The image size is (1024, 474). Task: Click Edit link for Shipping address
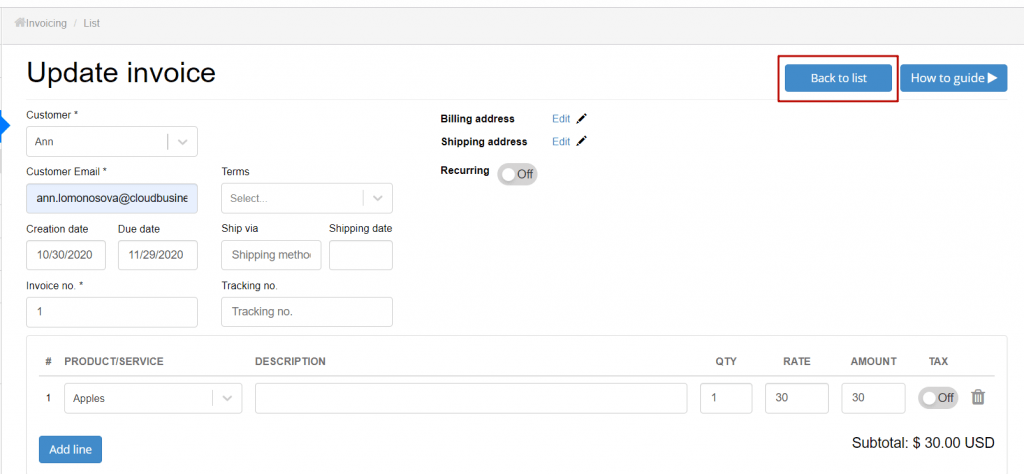pyautogui.click(x=561, y=141)
